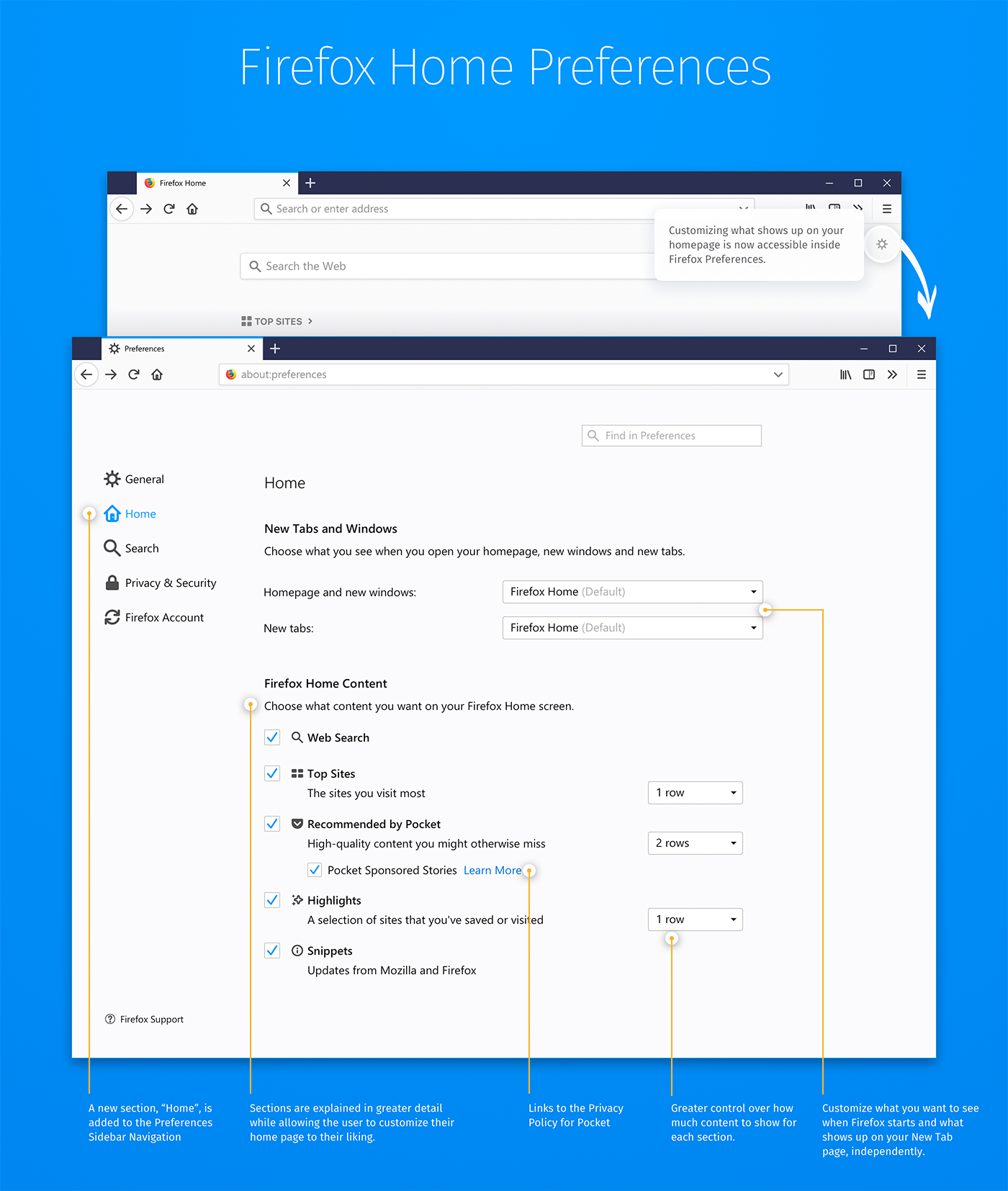
Task: Reload the about:preferences page
Action: point(134,374)
